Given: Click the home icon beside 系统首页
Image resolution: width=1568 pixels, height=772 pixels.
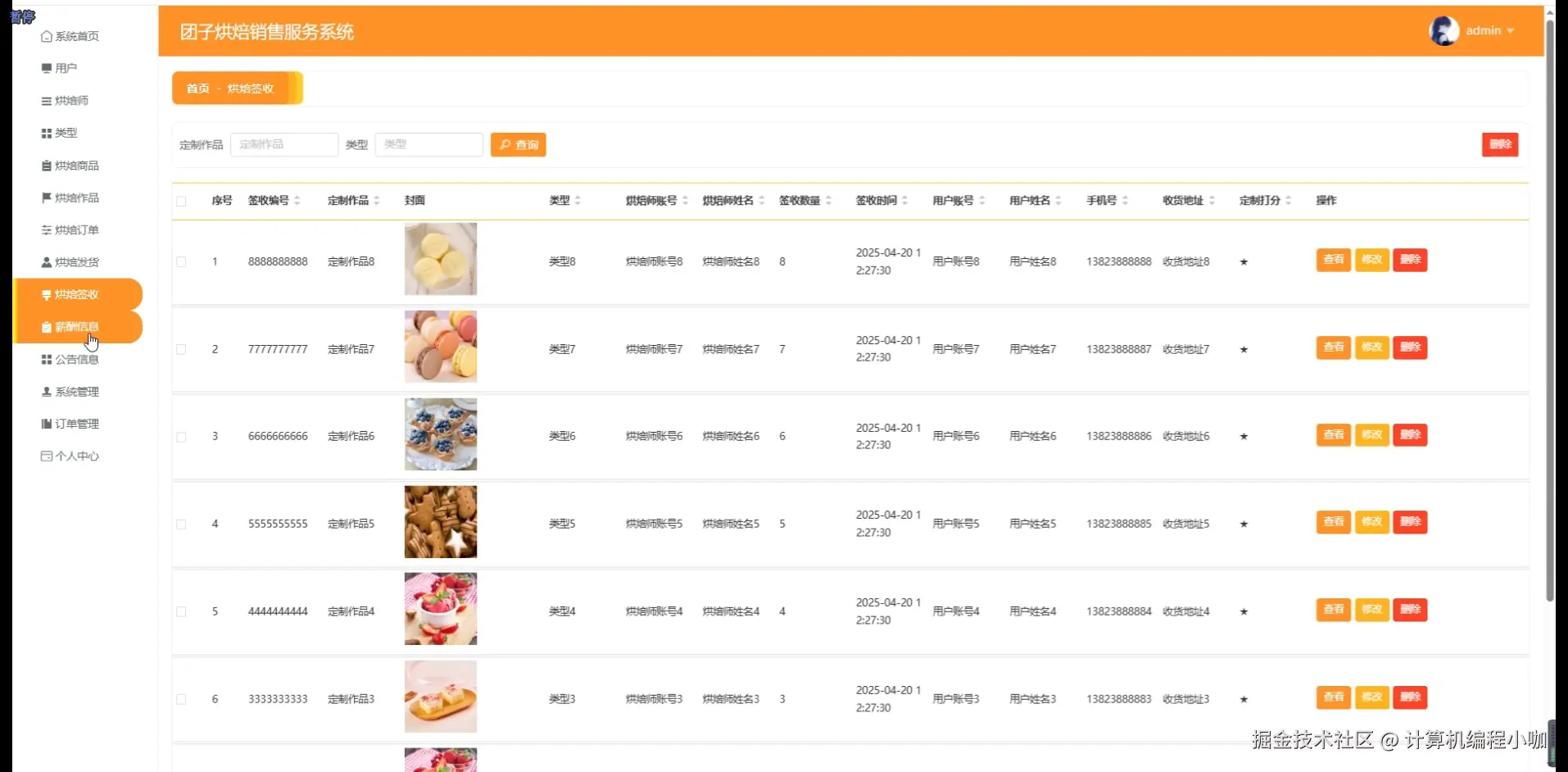Looking at the screenshot, I should [x=47, y=36].
